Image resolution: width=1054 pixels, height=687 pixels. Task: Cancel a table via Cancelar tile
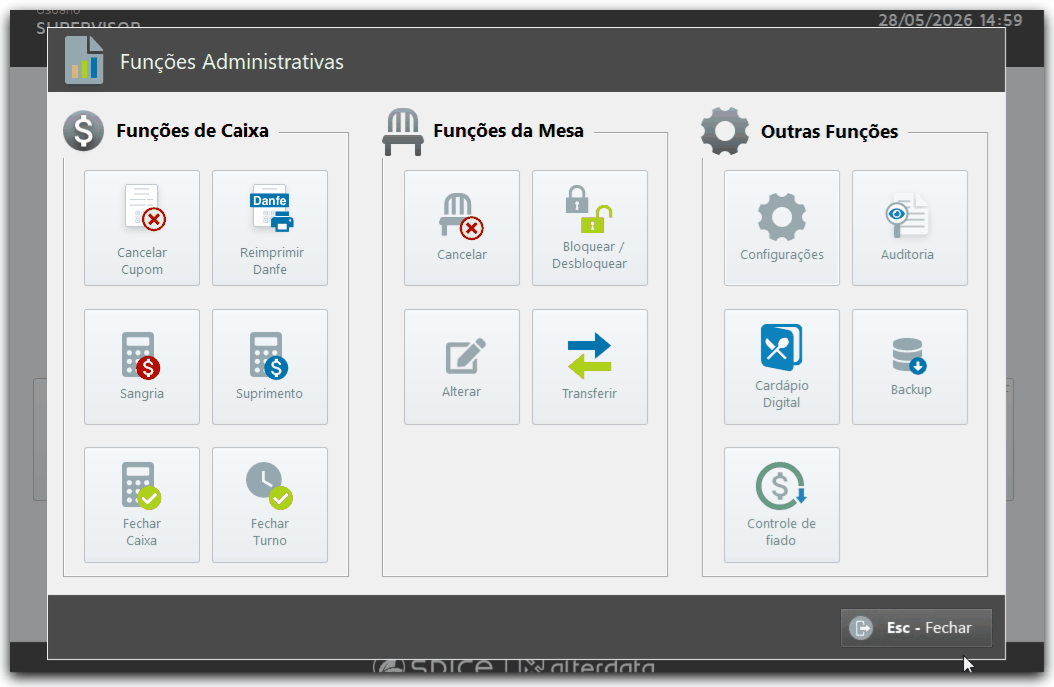[x=462, y=228]
